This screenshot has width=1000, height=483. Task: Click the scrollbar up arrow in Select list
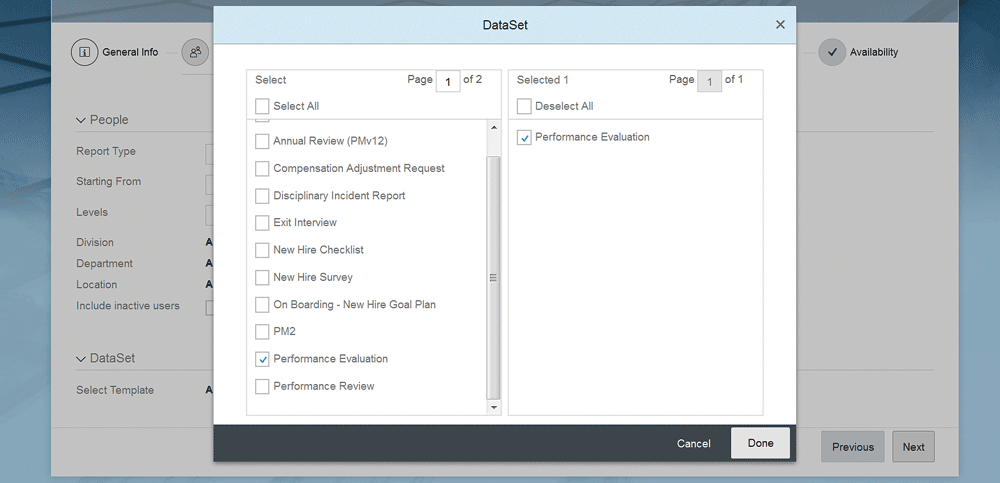click(x=494, y=128)
